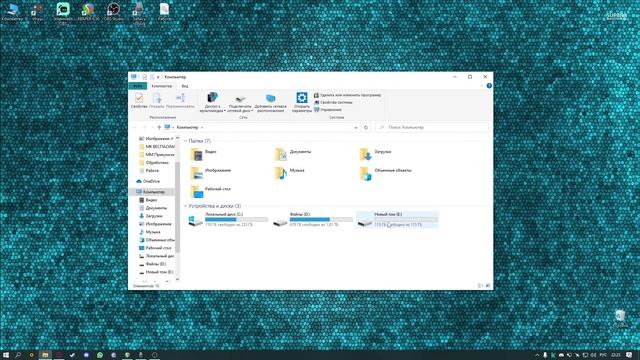Open the Доступ к мультимедиа ribbon dropdown
The width and height of the screenshot is (640, 360).
point(212,102)
